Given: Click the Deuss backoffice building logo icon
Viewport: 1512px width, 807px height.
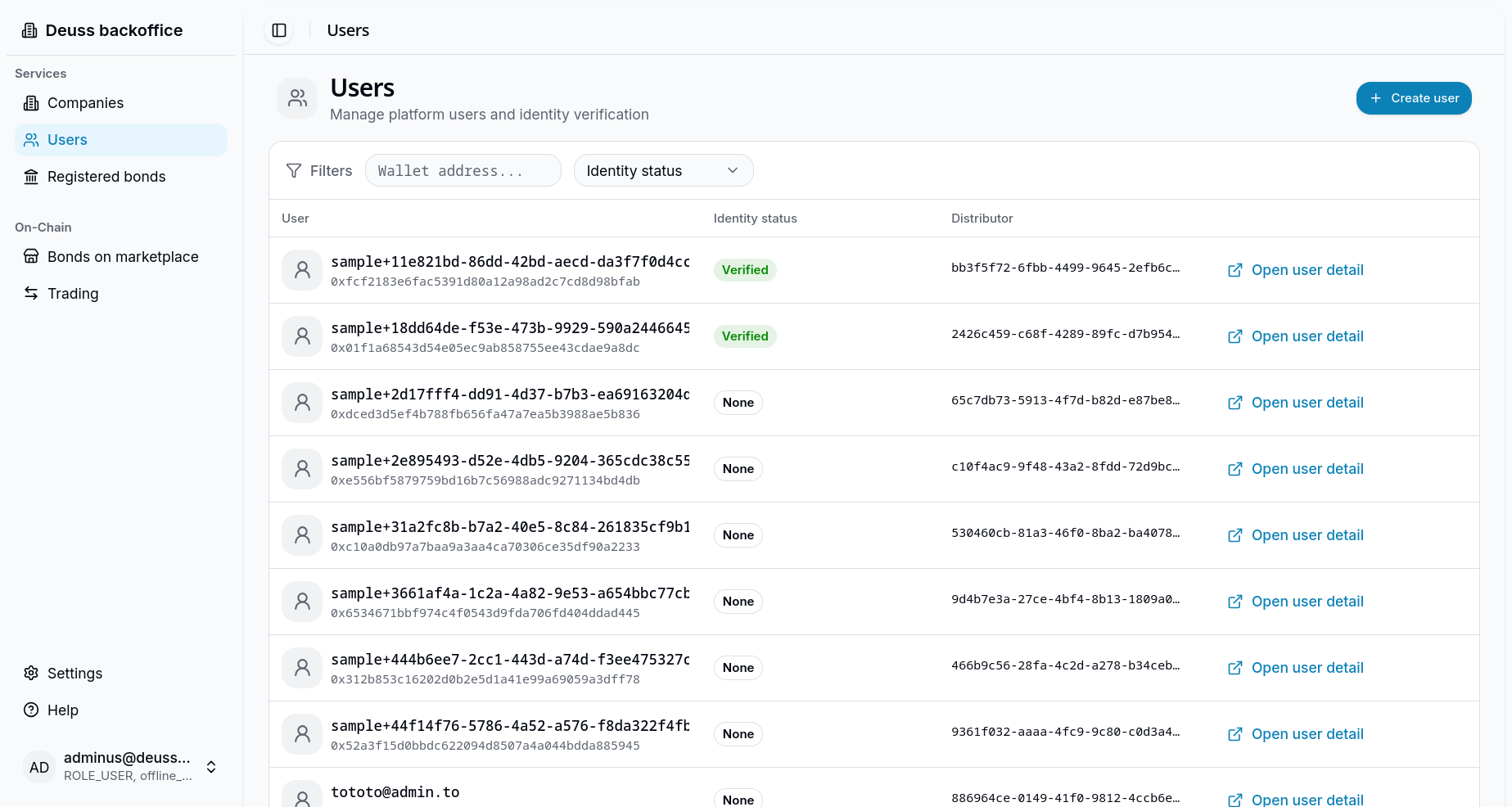Looking at the screenshot, I should [x=29, y=30].
